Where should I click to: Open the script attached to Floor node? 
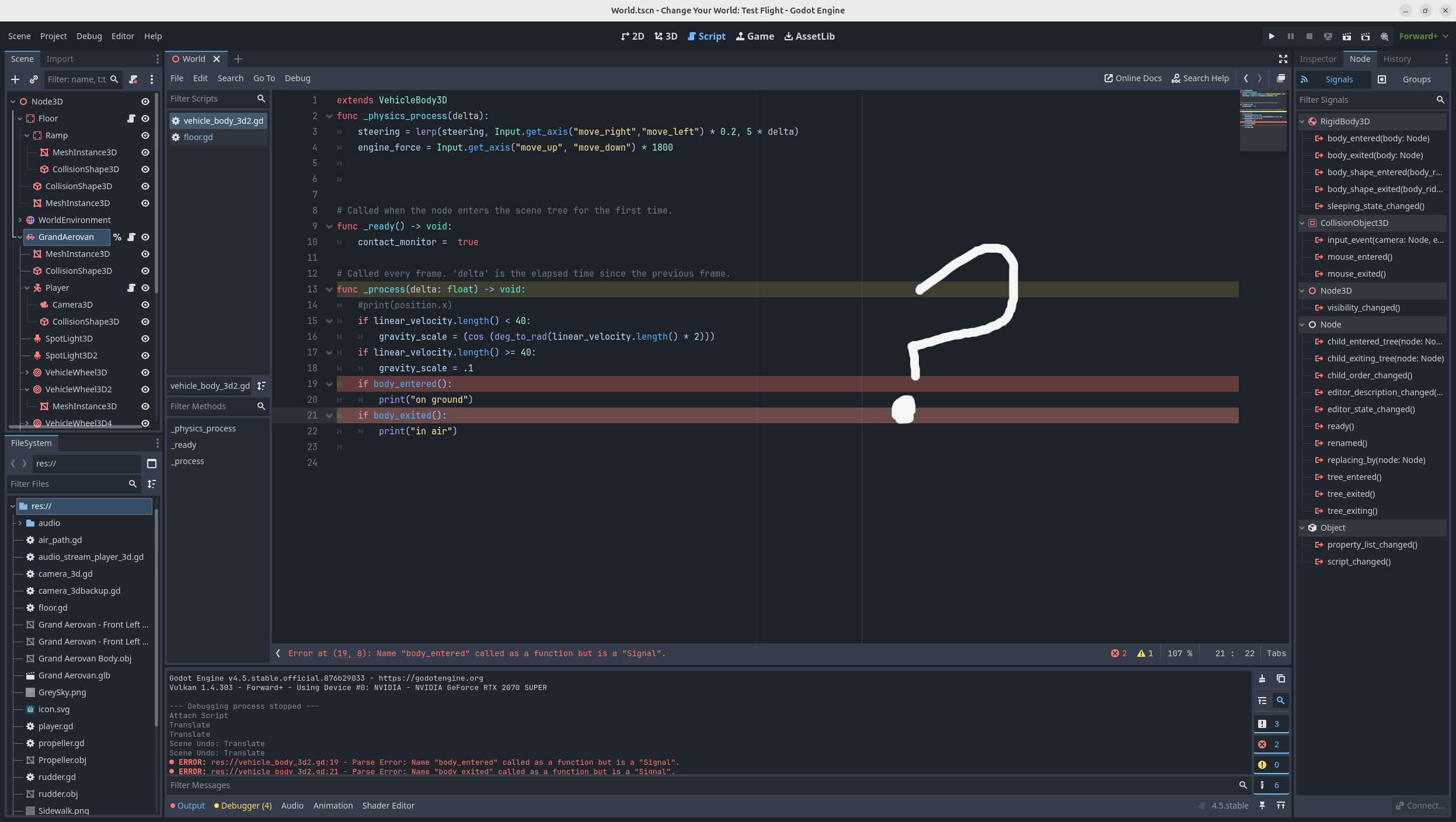131,119
